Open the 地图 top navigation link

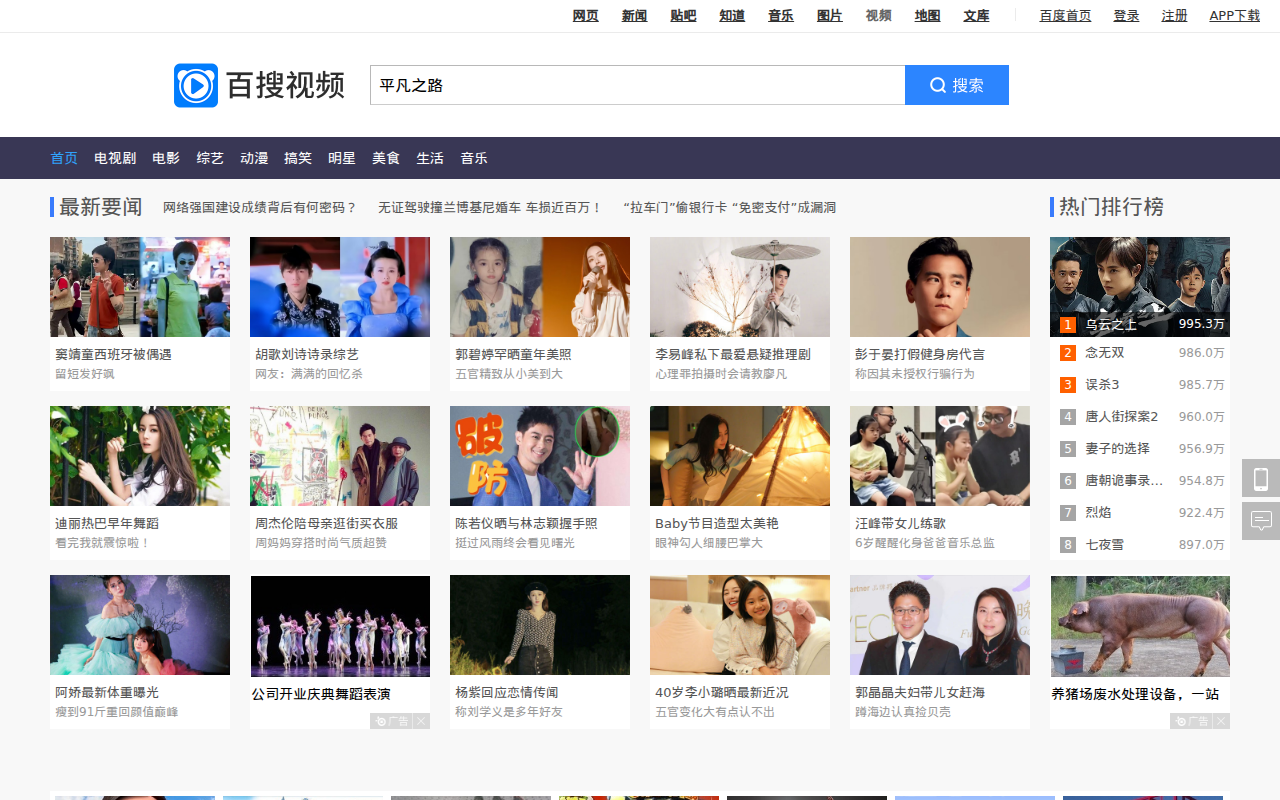pyautogui.click(x=928, y=16)
